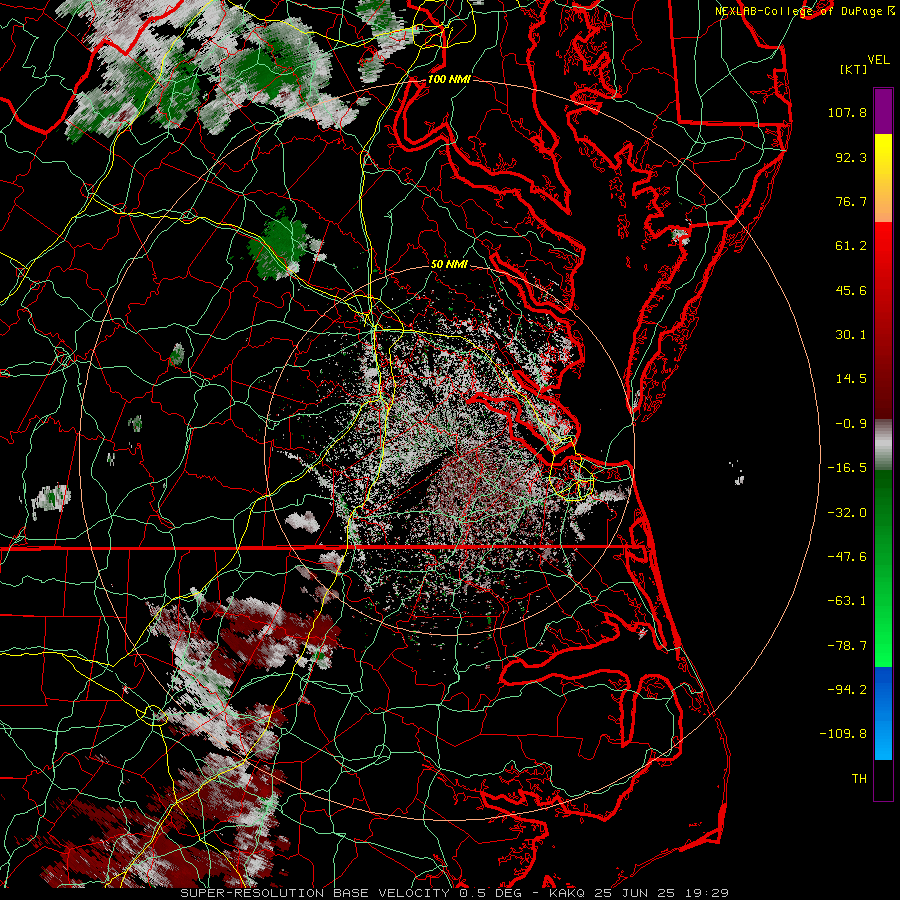Click the 50 NMI range ring label
This screenshot has height=900, width=900.
coord(449,265)
